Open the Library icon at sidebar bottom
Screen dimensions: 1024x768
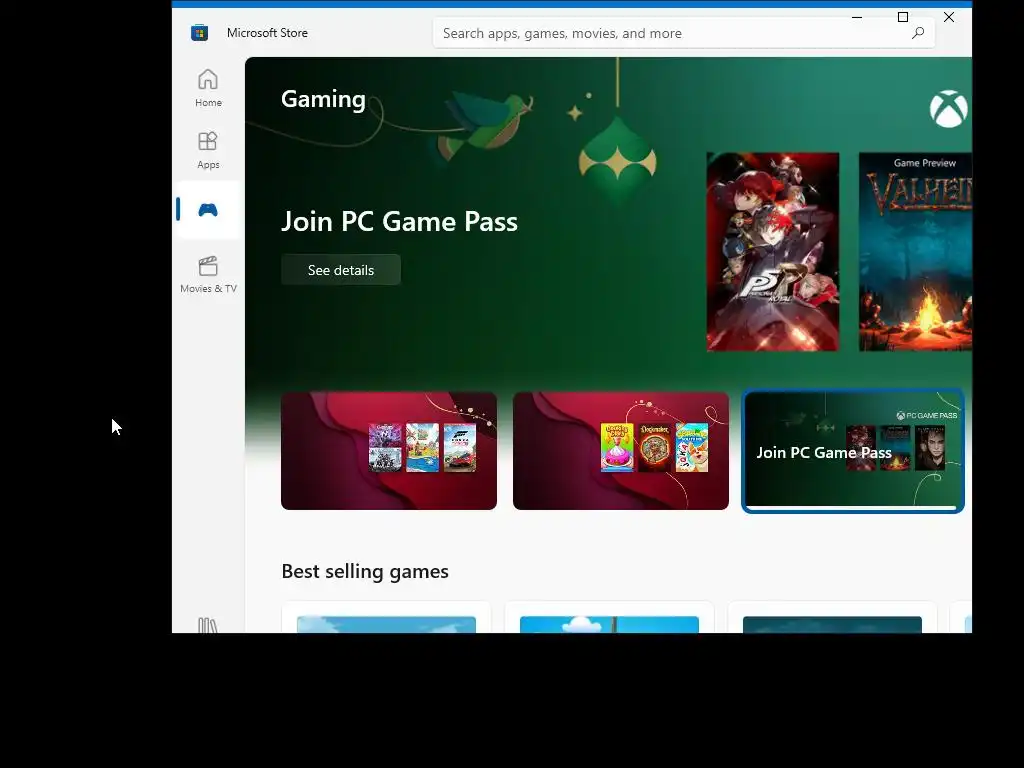(208, 625)
